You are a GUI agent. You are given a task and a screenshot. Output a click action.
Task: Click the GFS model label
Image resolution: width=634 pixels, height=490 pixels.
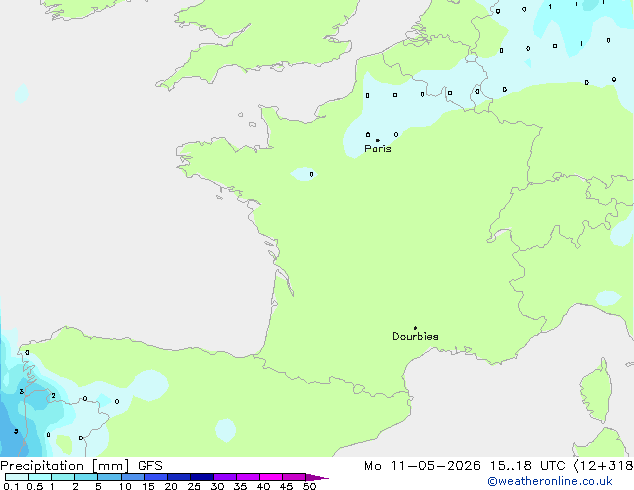pos(150,466)
